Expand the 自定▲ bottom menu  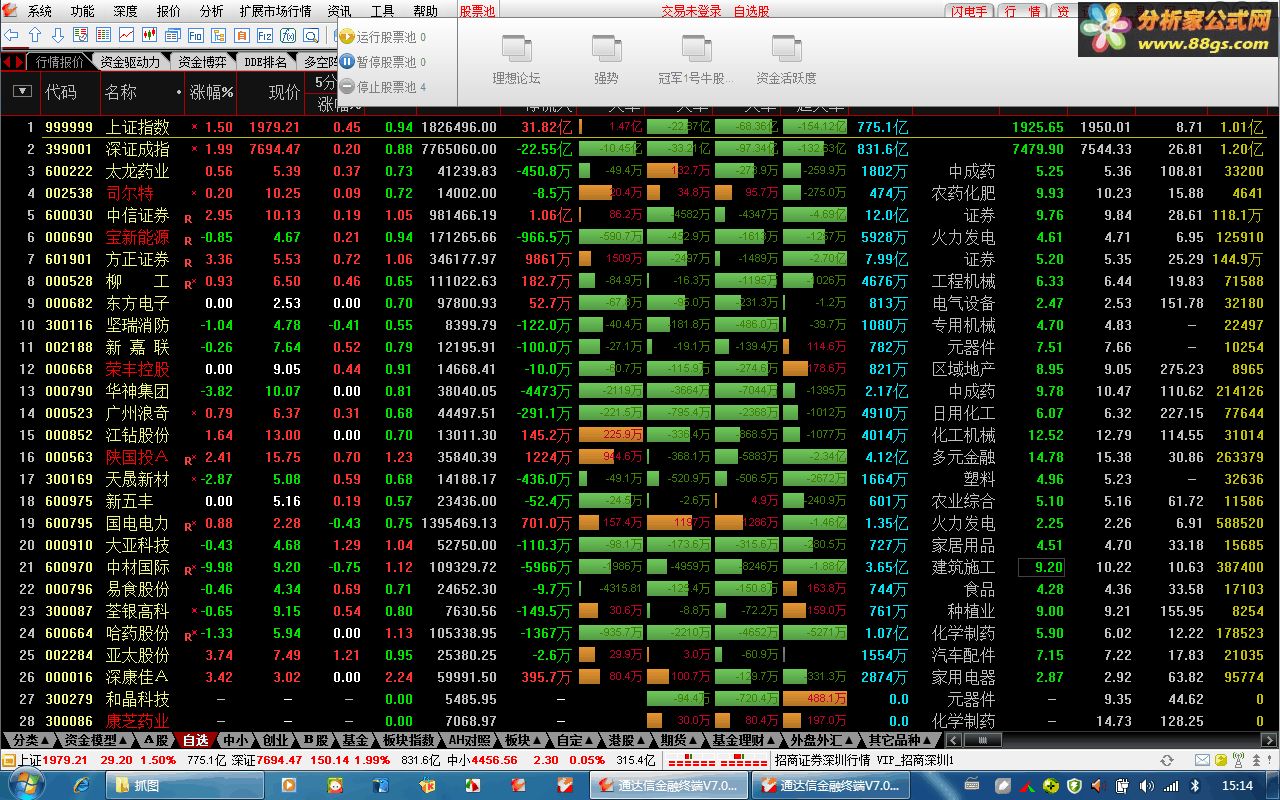click(x=575, y=740)
